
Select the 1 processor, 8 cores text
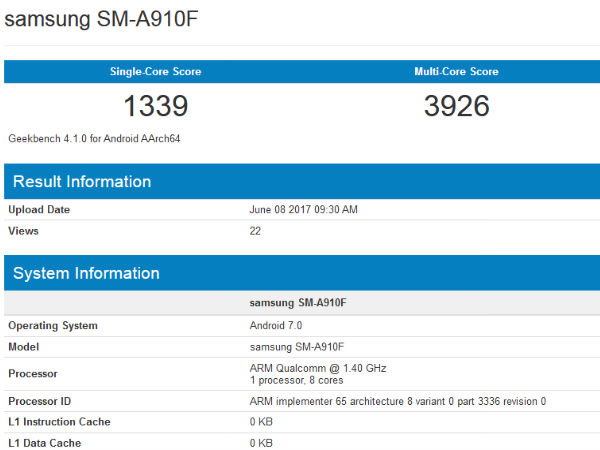click(x=297, y=380)
